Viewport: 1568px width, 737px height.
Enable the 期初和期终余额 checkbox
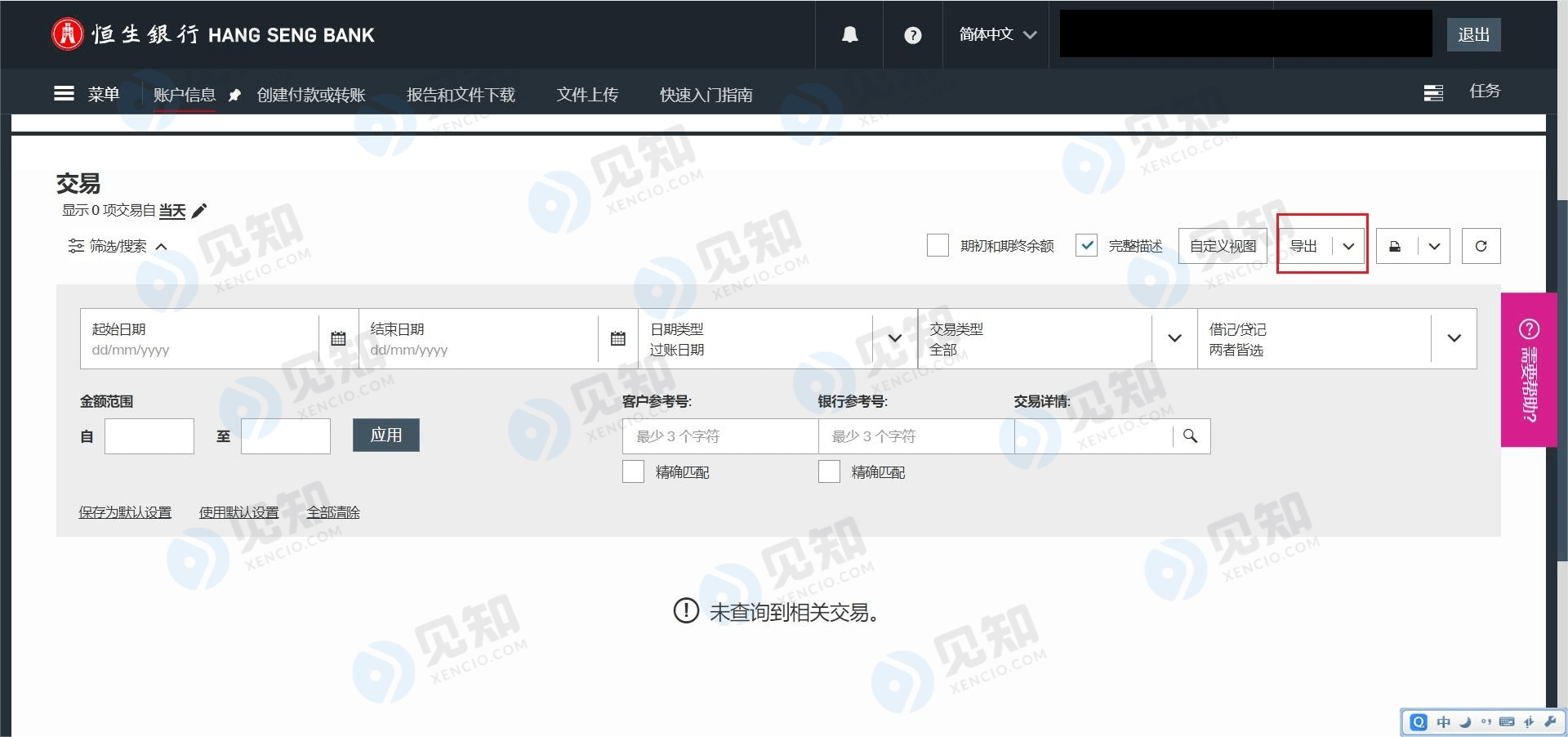tap(938, 245)
